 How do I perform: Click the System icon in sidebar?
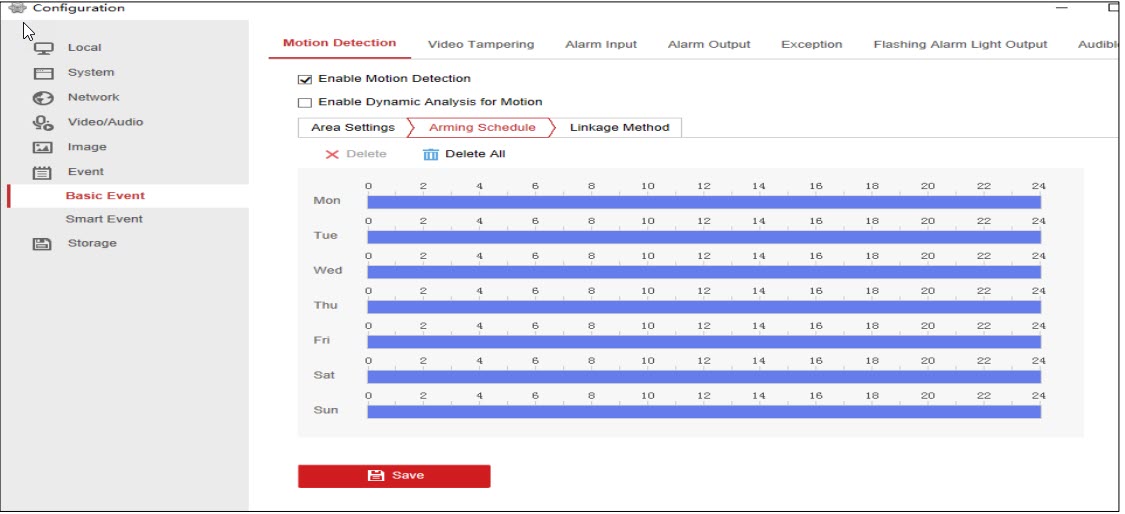coord(43,73)
